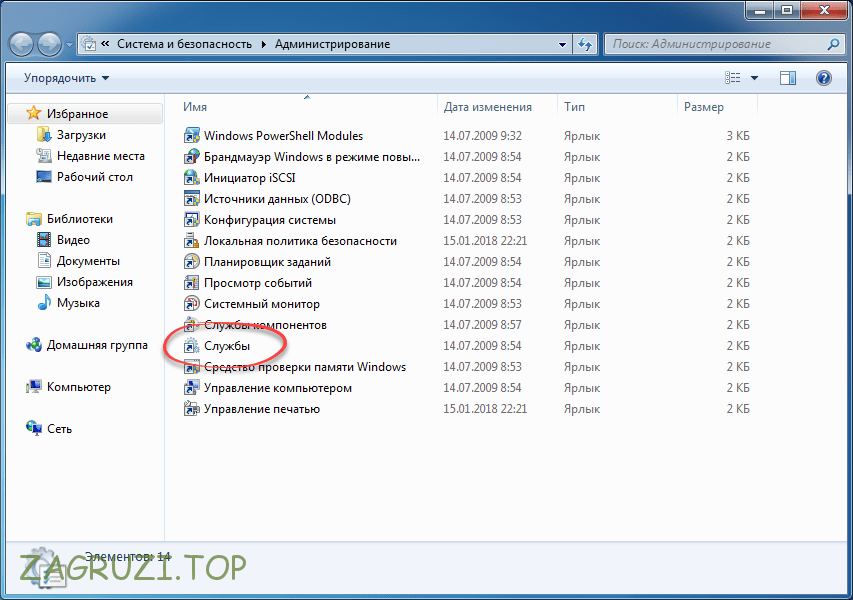Refresh the Администрирование folder view

pyautogui.click(x=585, y=45)
